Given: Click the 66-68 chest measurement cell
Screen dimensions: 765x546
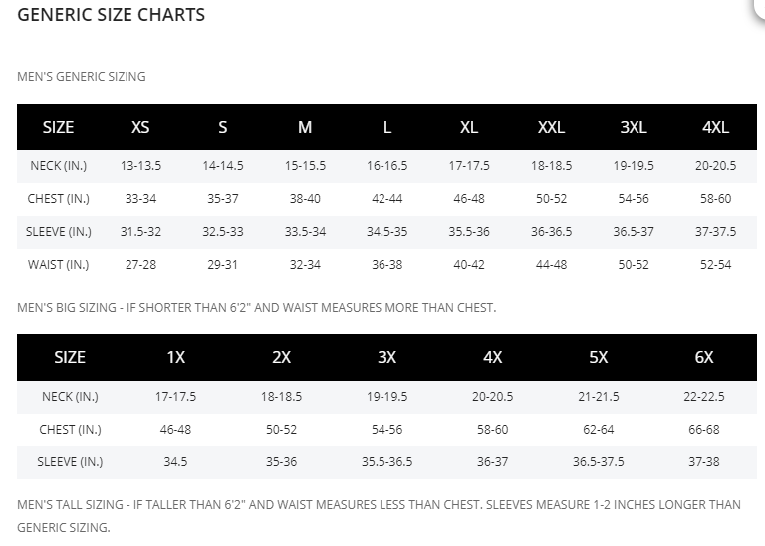Looking at the screenshot, I should pos(704,430).
